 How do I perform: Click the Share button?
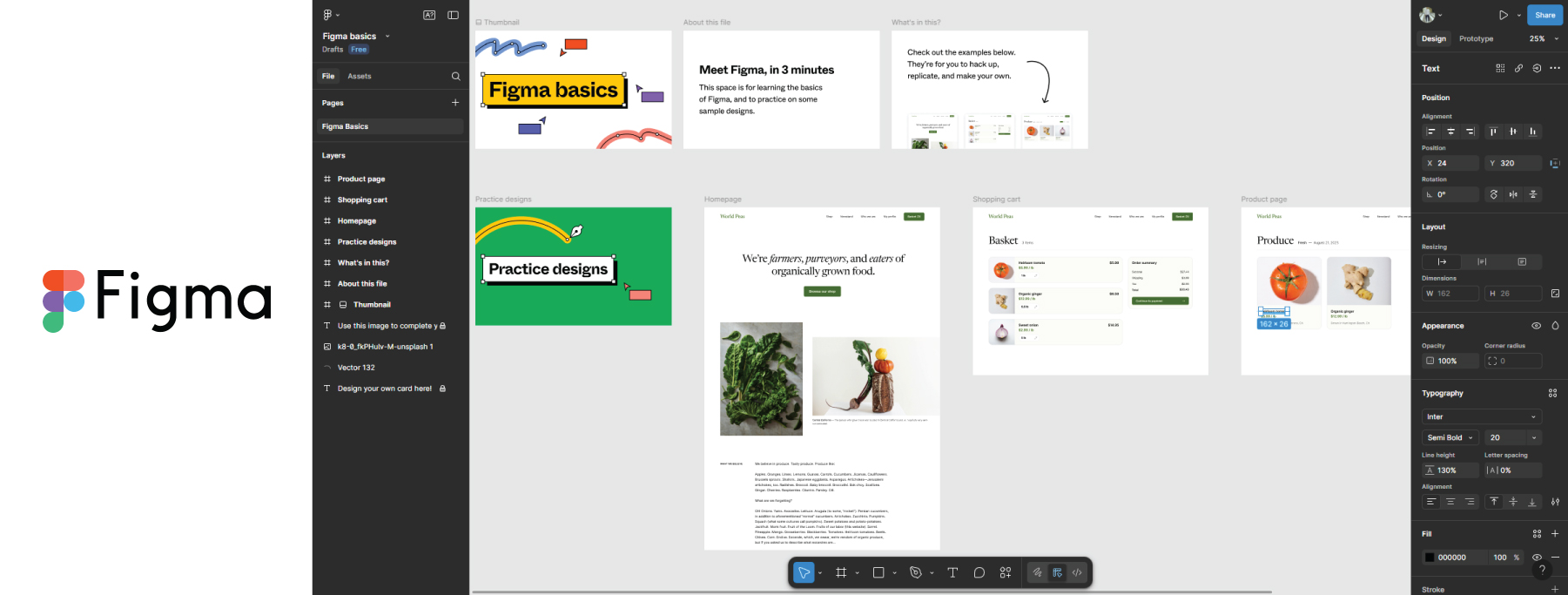pyautogui.click(x=1544, y=15)
